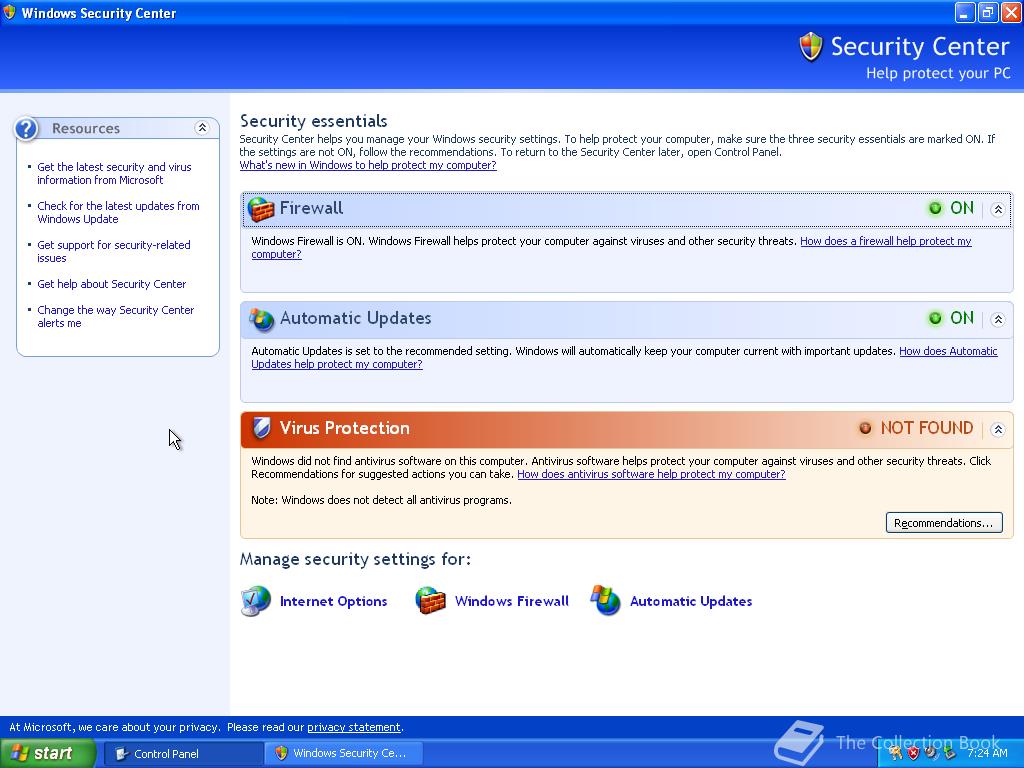The width and height of the screenshot is (1024, 768).
Task: Click the red security alert shield in system tray
Action: point(913,753)
